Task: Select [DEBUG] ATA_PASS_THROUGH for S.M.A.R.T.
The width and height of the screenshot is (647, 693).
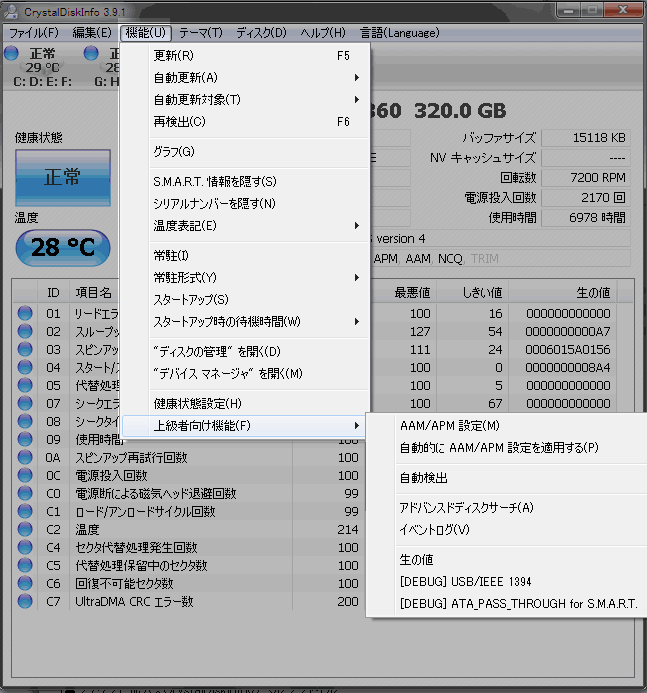Action: [x=507, y=604]
